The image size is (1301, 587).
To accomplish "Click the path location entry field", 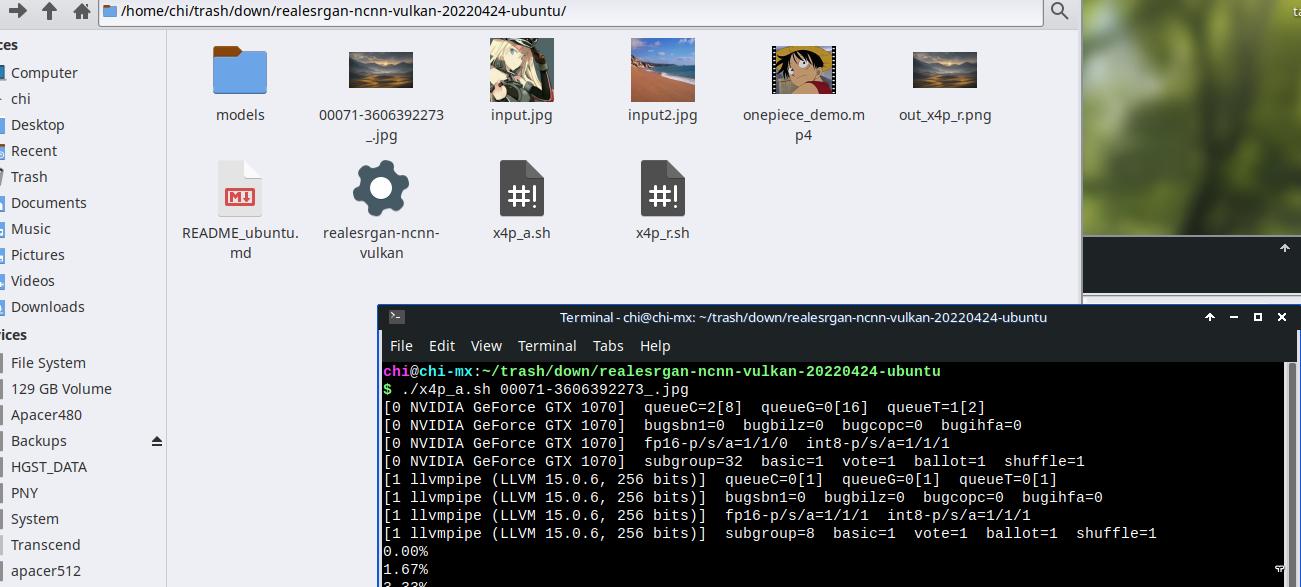I will pos(571,12).
